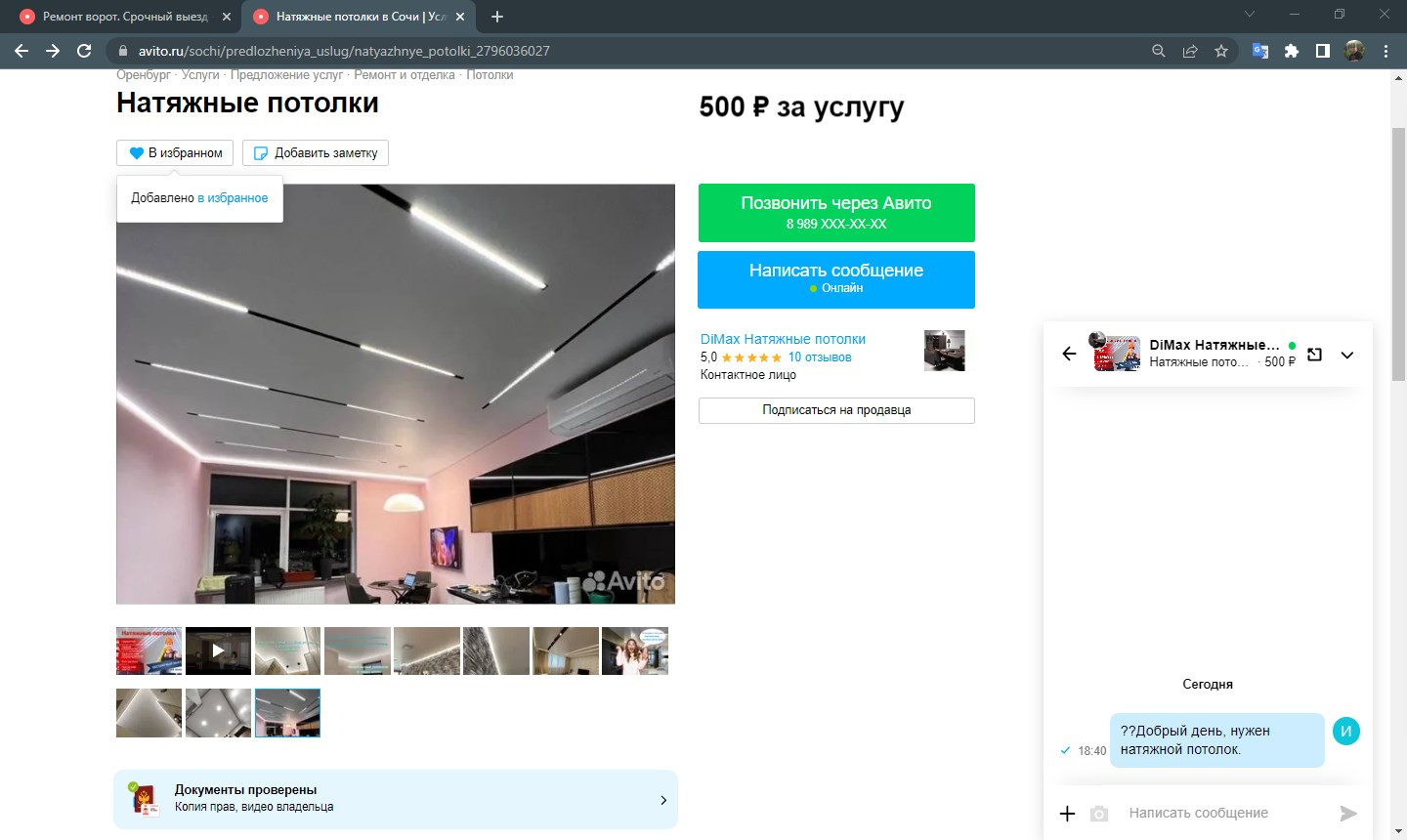Go back to chat list with arrow

pos(1069,354)
